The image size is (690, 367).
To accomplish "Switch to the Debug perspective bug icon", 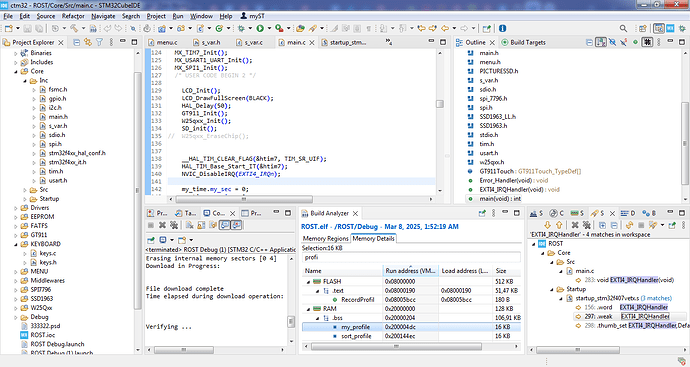I will pos(682,29).
